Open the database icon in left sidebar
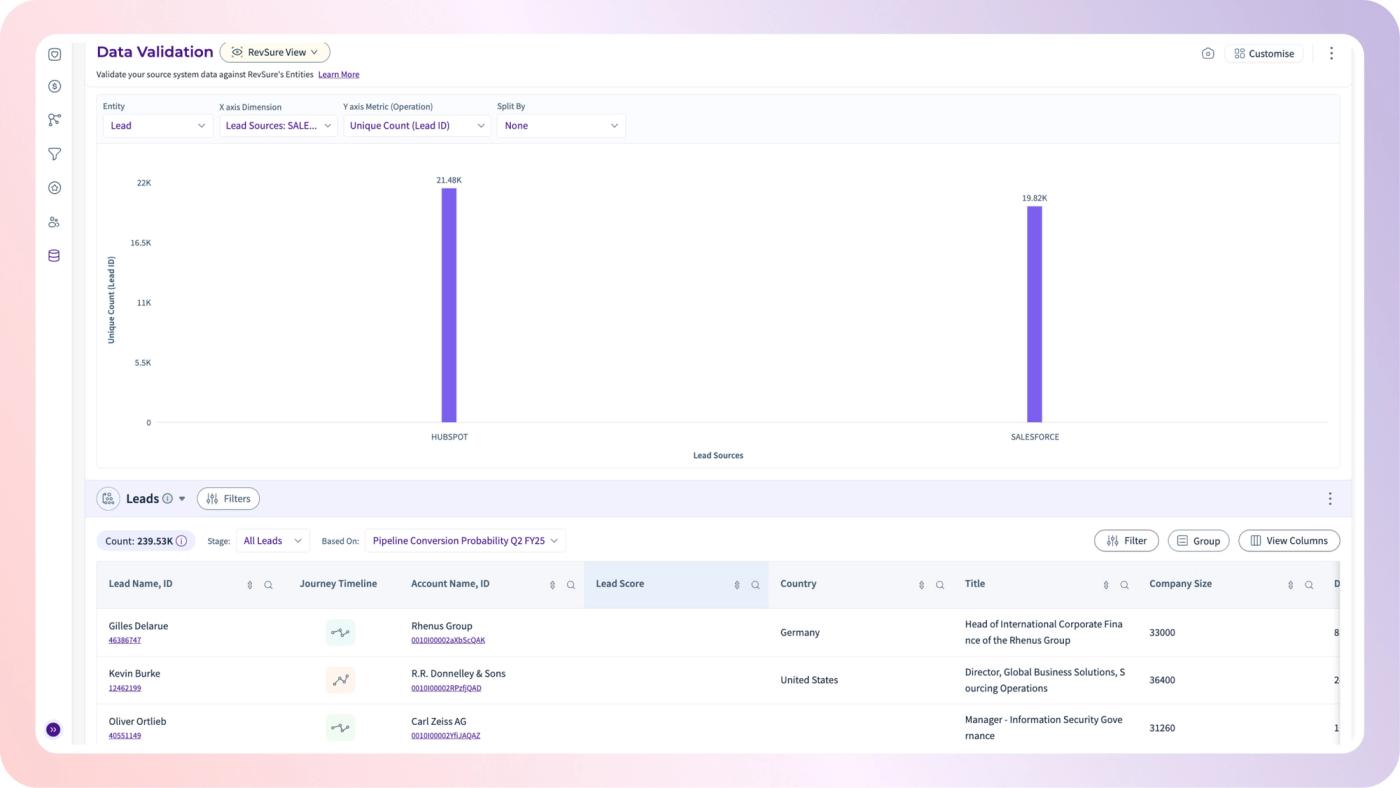 pos(54,256)
